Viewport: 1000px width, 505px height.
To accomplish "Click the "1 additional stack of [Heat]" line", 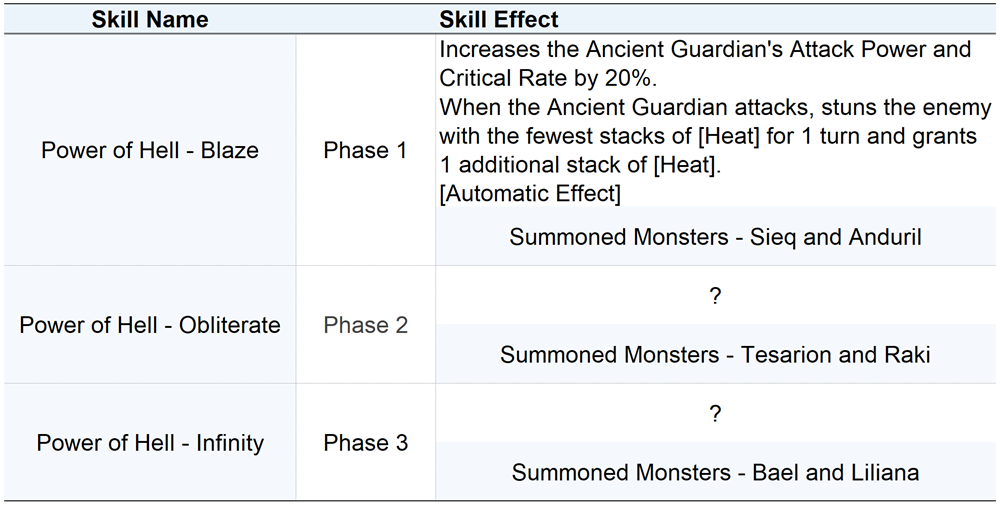I will click(x=580, y=165).
